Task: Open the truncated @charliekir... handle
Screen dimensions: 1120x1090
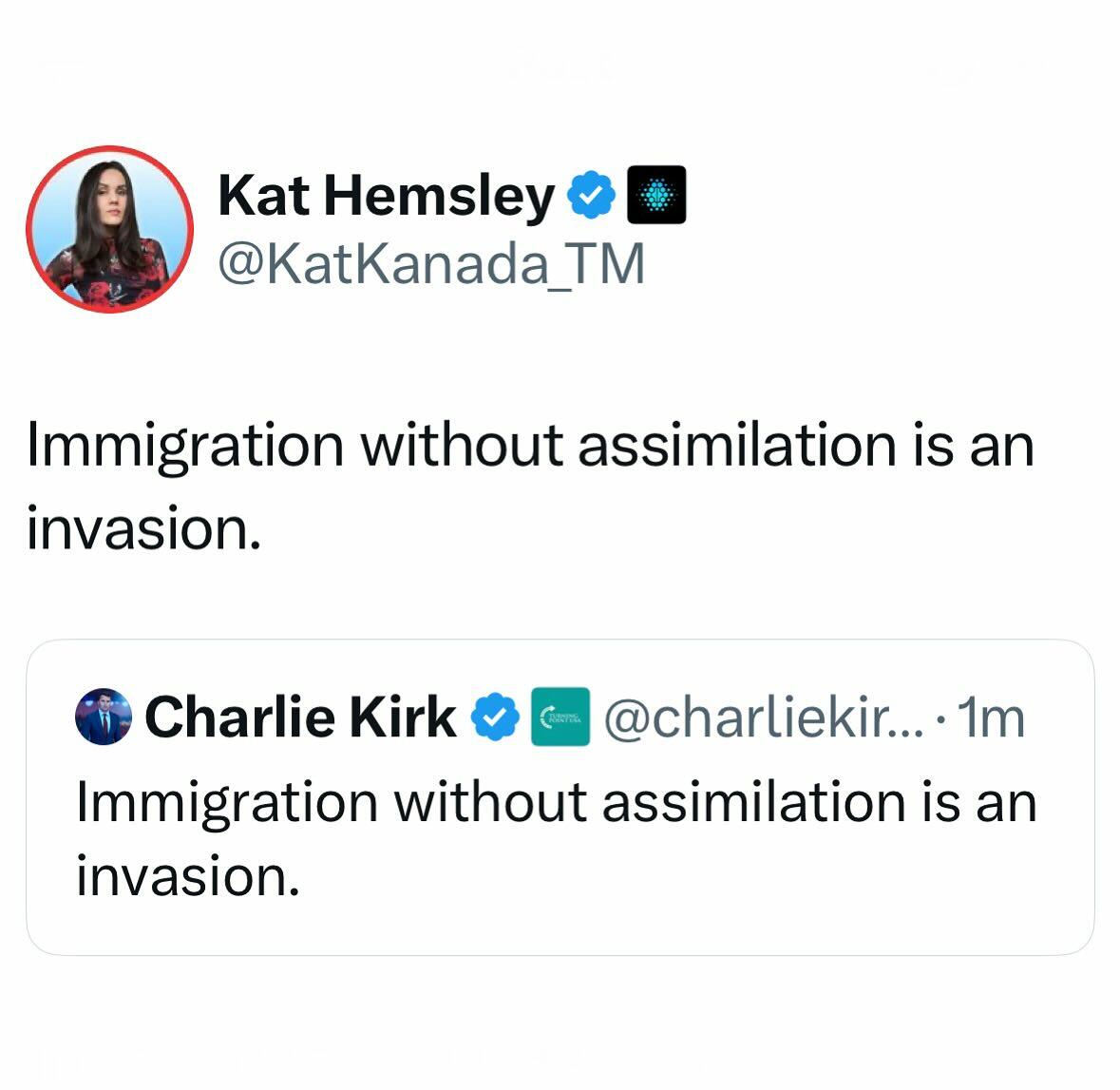Action: (757, 717)
